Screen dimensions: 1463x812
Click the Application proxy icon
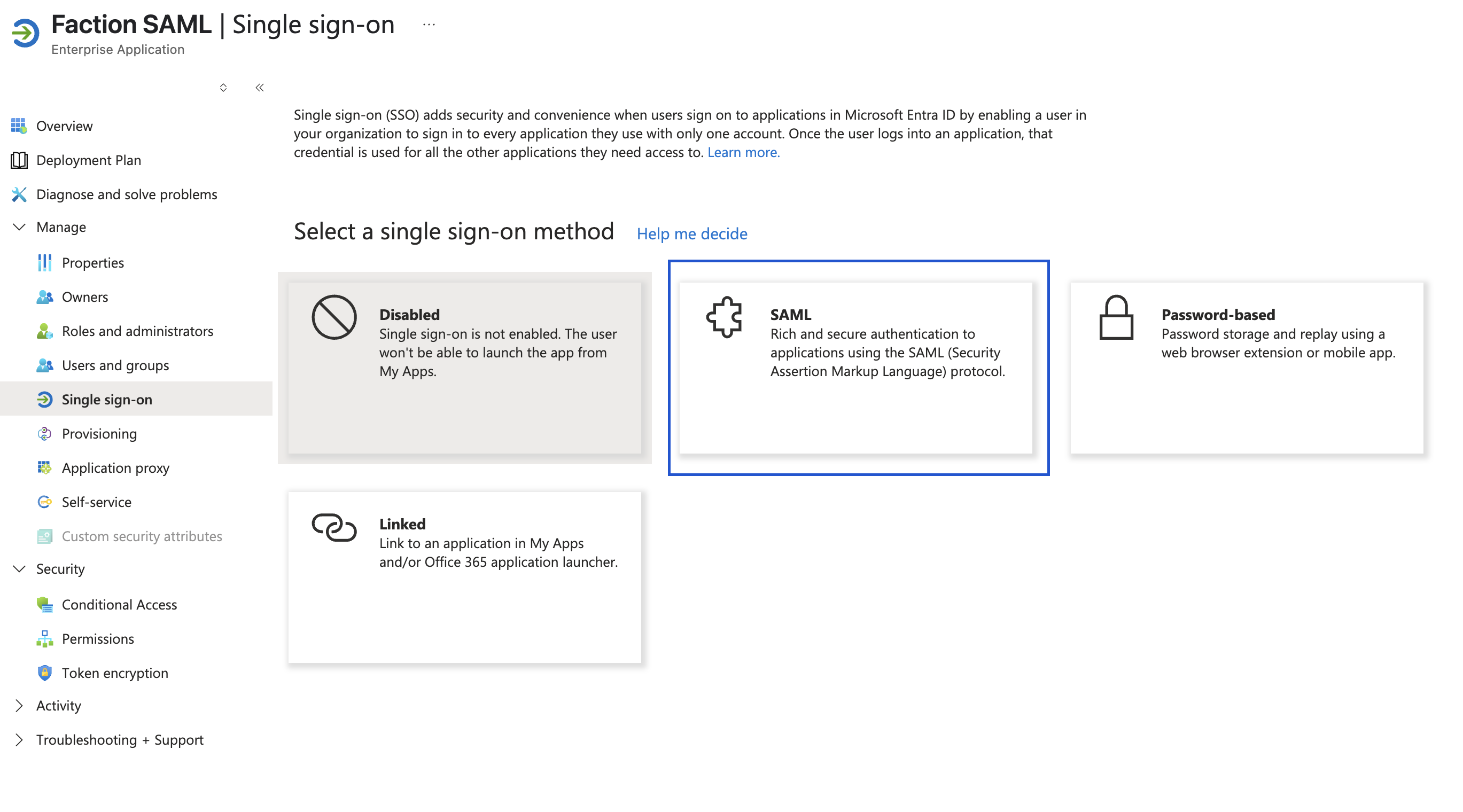click(44, 468)
